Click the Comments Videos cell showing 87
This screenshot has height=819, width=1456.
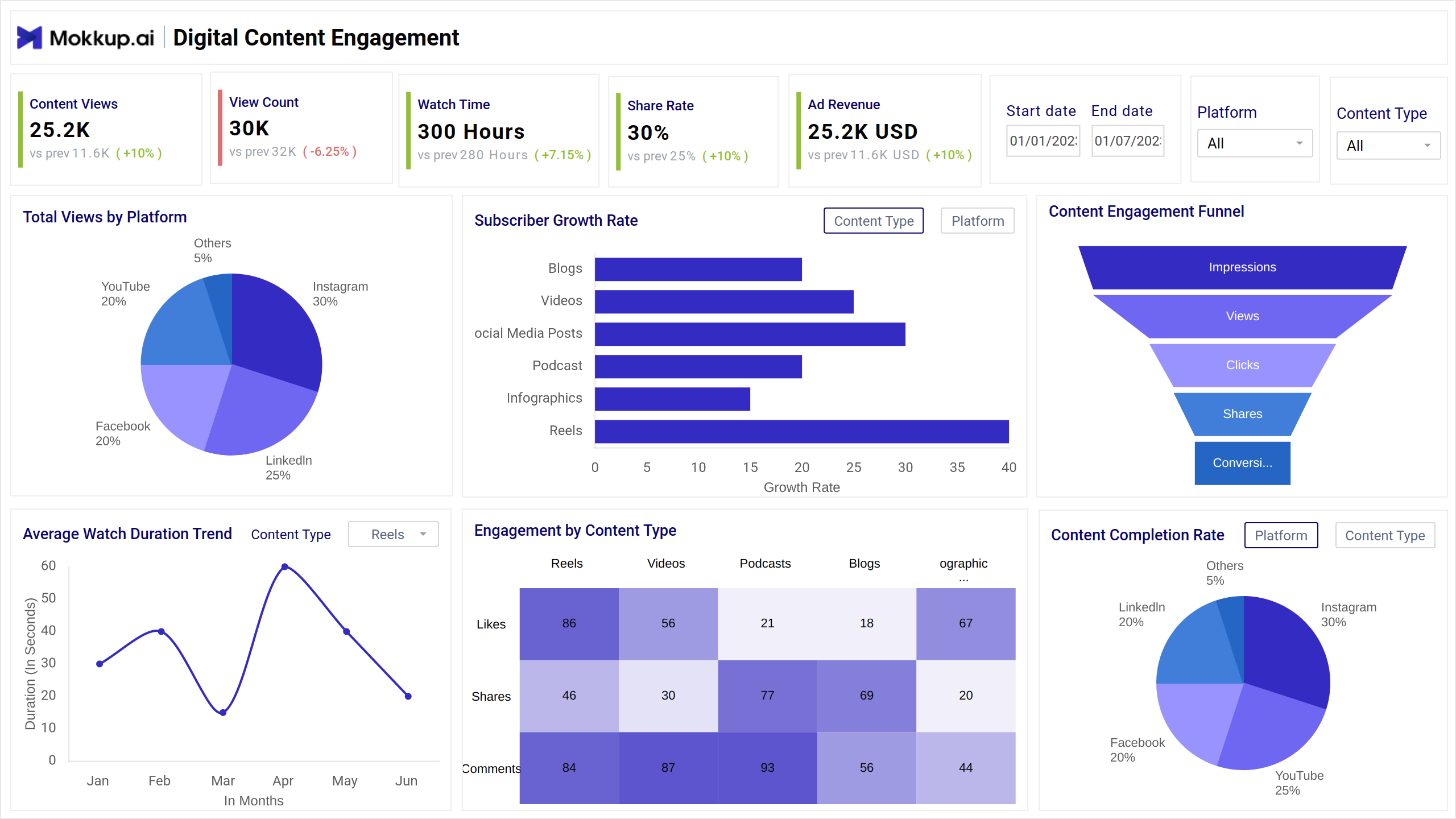coord(668,768)
